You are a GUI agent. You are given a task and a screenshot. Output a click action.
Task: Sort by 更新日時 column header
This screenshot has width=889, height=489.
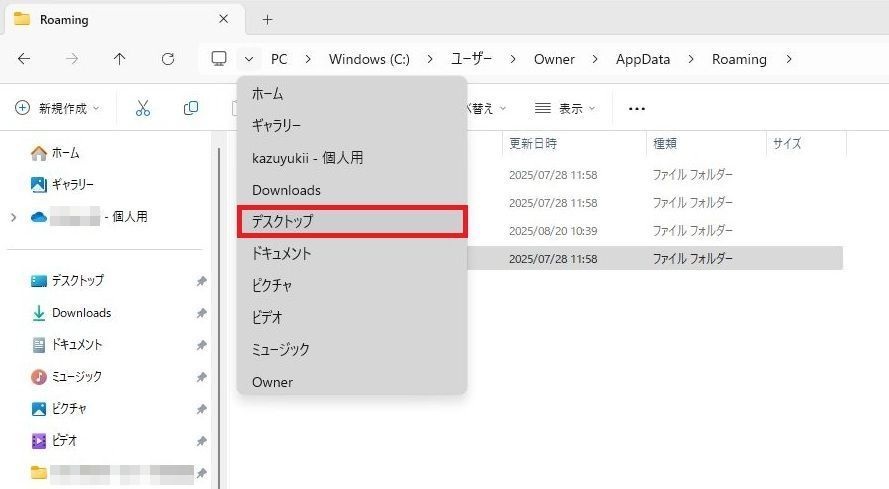click(x=533, y=143)
